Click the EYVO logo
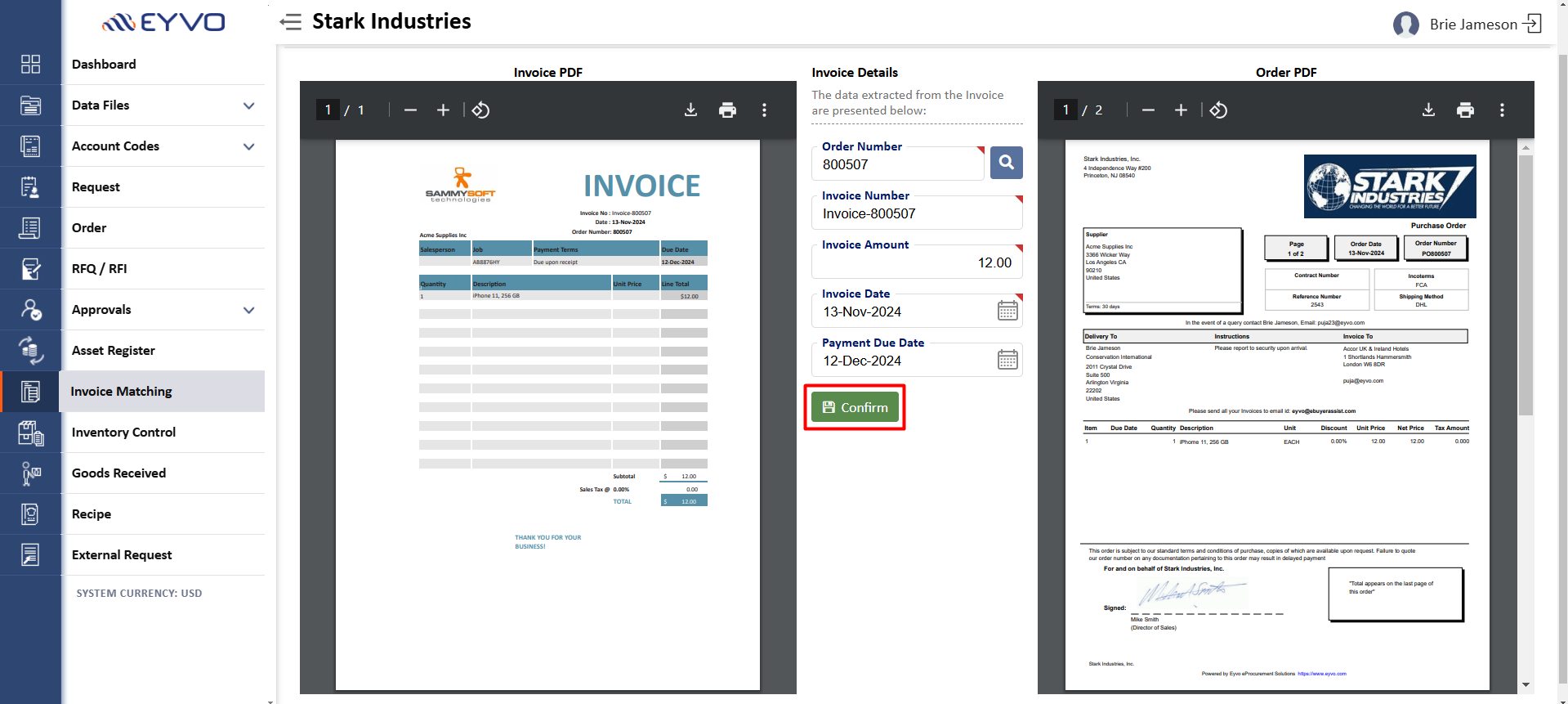1568x704 pixels. 163,22
